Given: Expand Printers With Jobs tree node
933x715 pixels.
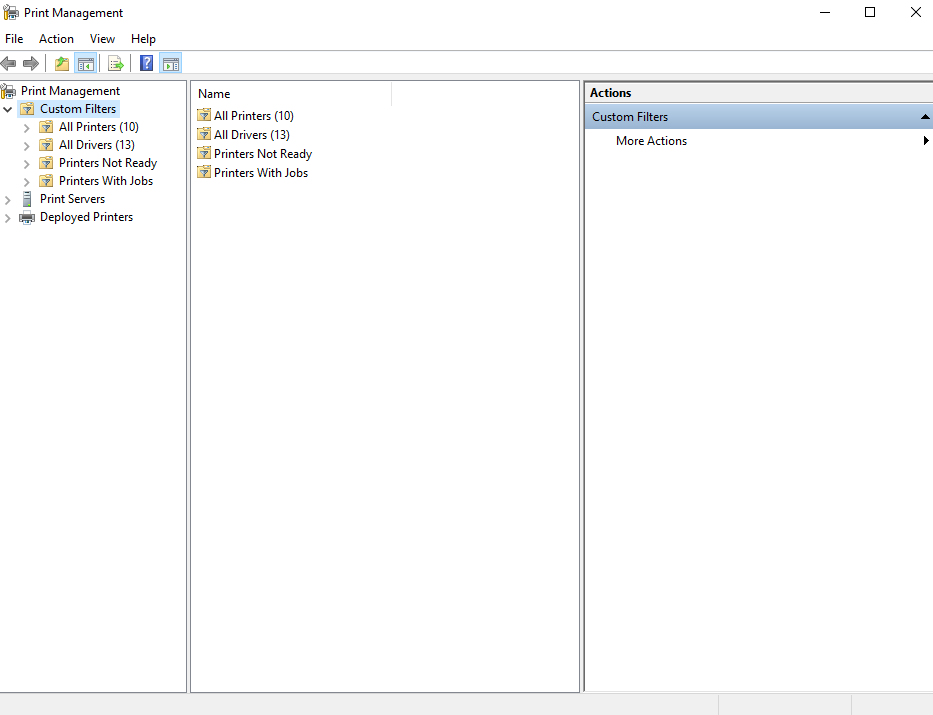Looking at the screenshot, I should (x=26, y=181).
